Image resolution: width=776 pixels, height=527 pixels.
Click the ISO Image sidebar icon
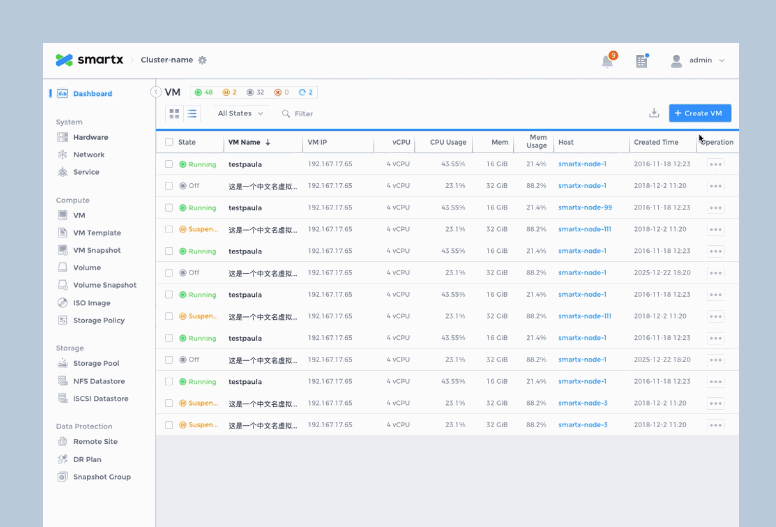click(62, 303)
